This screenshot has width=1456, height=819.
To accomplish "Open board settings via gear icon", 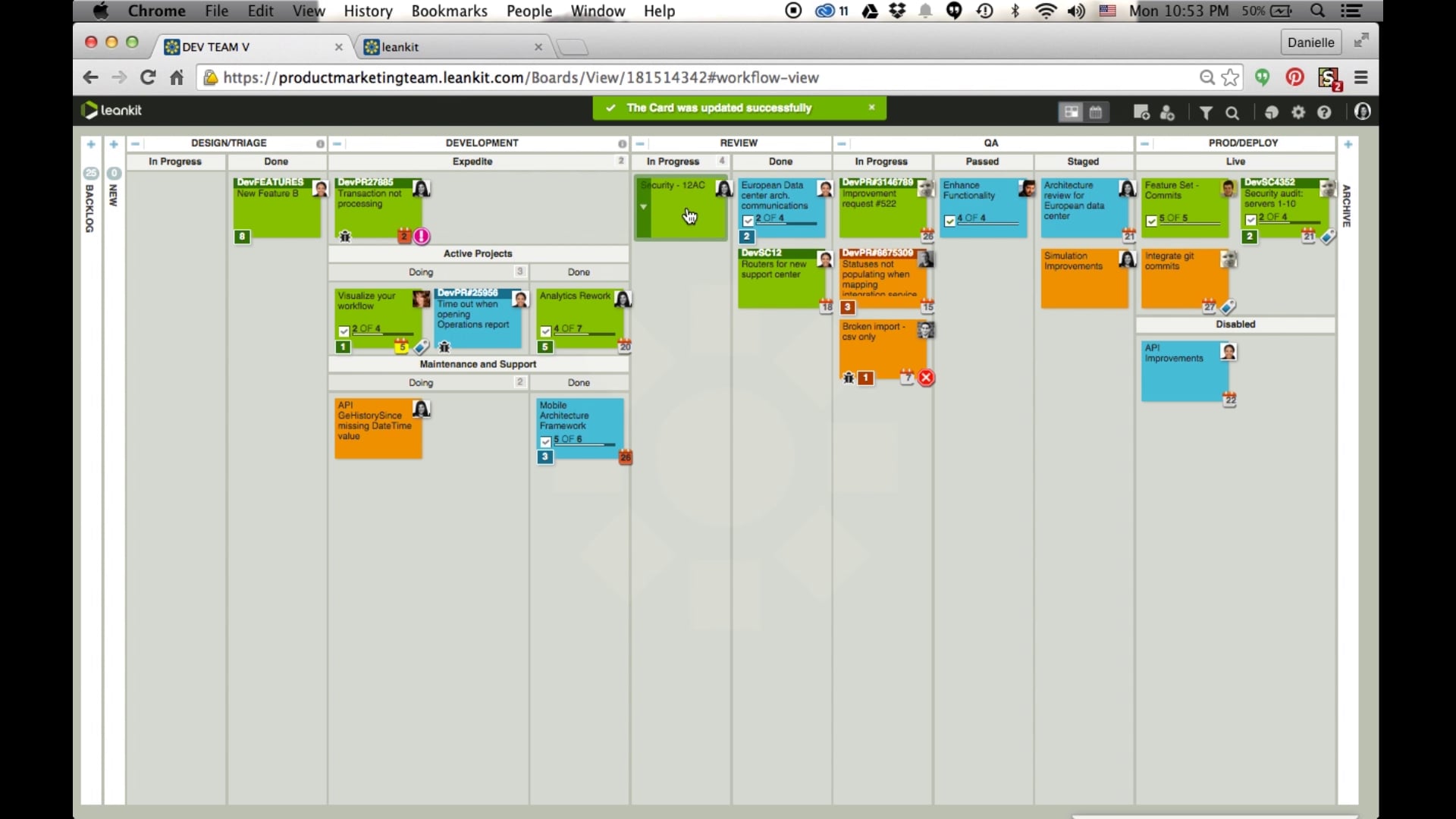I will [1299, 112].
